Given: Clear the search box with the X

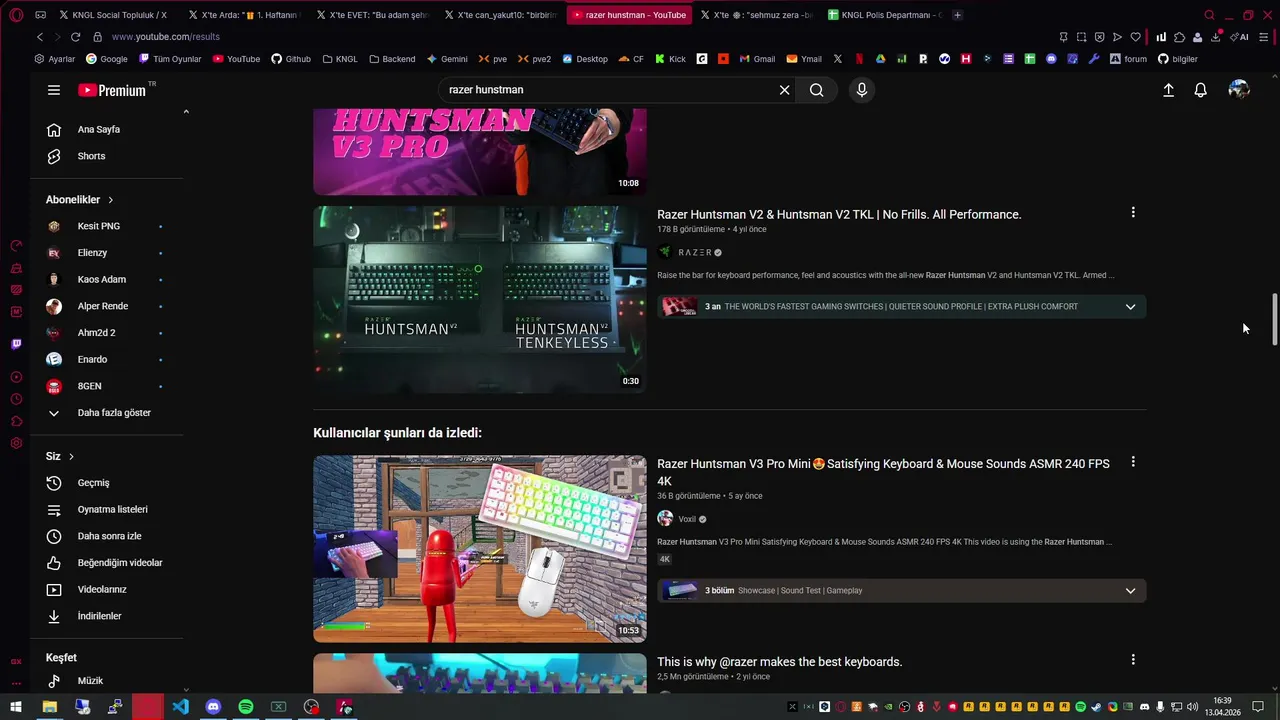Looking at the screenshot, I should click(784, 90).
